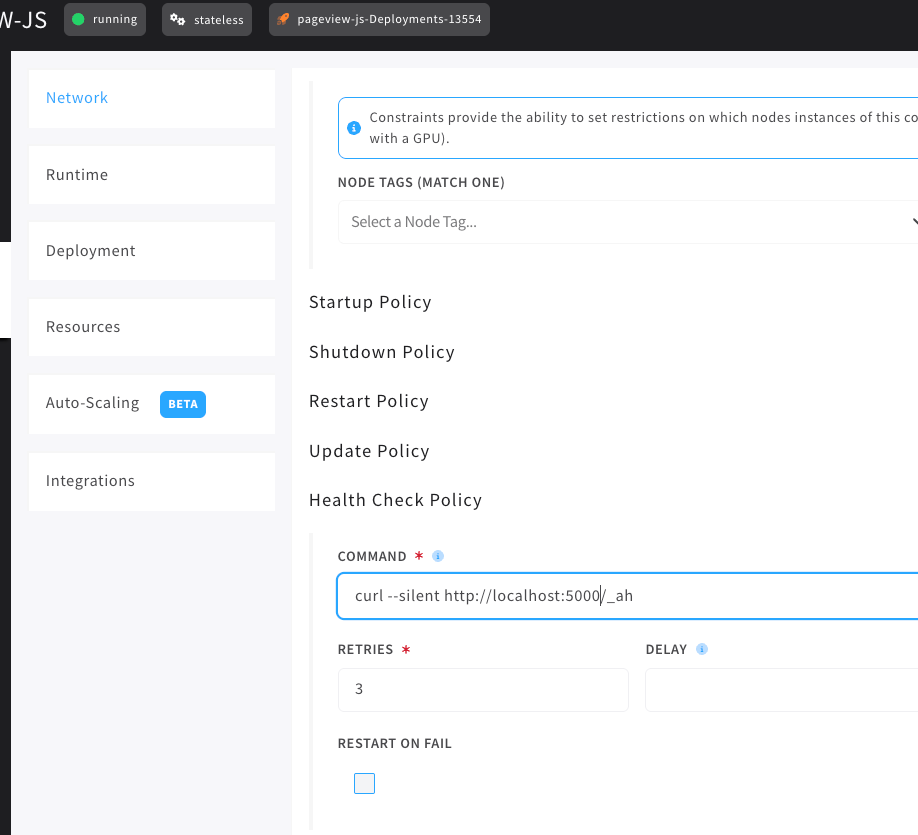The width and height of the screenshot is (918, 835).
Task: Focus the health check COMMAND input field
Action: [x=628, y=596]
